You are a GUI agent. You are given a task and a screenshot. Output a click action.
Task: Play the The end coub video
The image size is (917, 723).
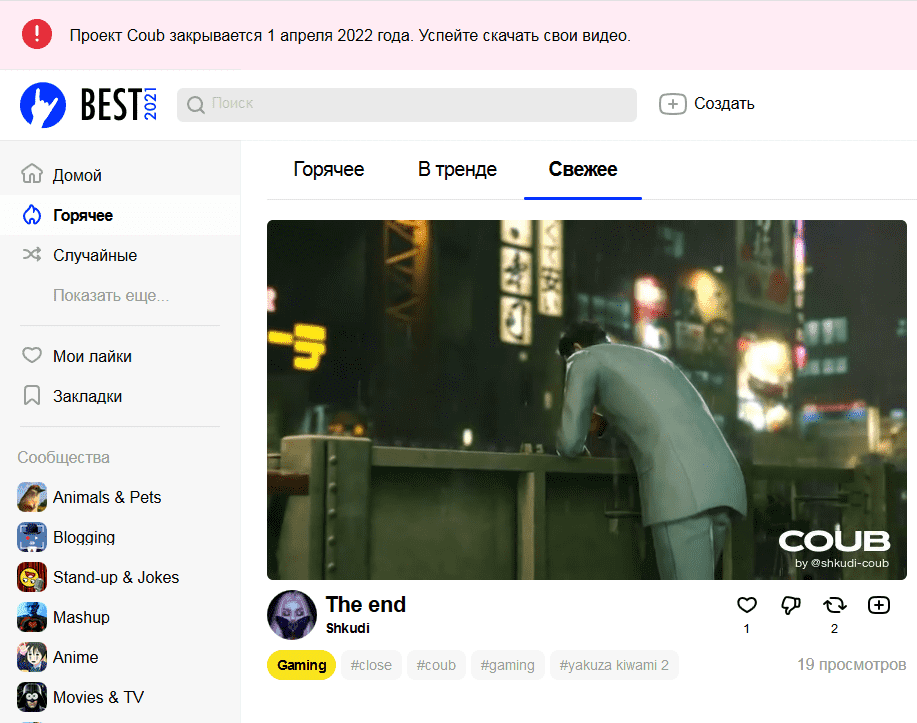point(587,400)
